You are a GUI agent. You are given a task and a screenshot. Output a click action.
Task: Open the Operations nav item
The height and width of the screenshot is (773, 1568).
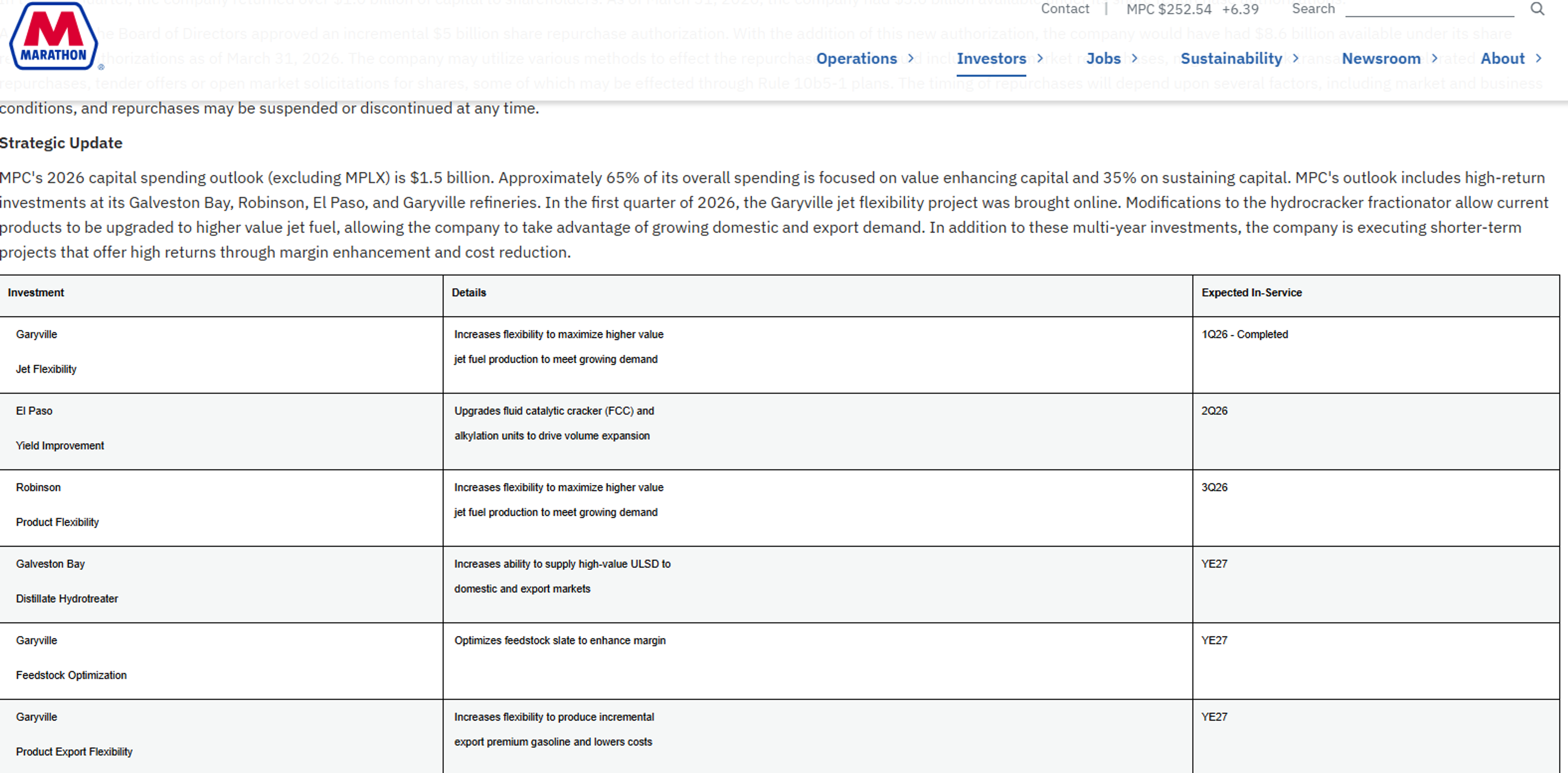(x=856, y=58)
